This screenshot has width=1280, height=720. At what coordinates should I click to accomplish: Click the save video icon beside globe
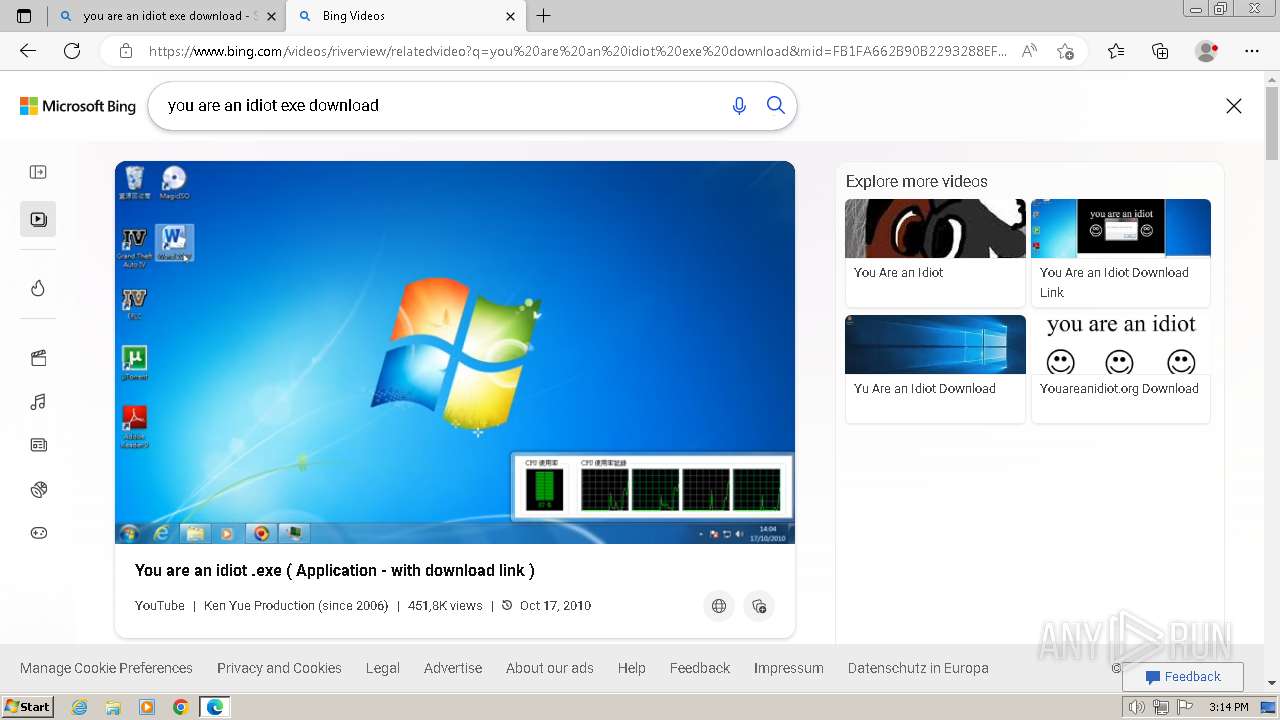pos(759,606)
